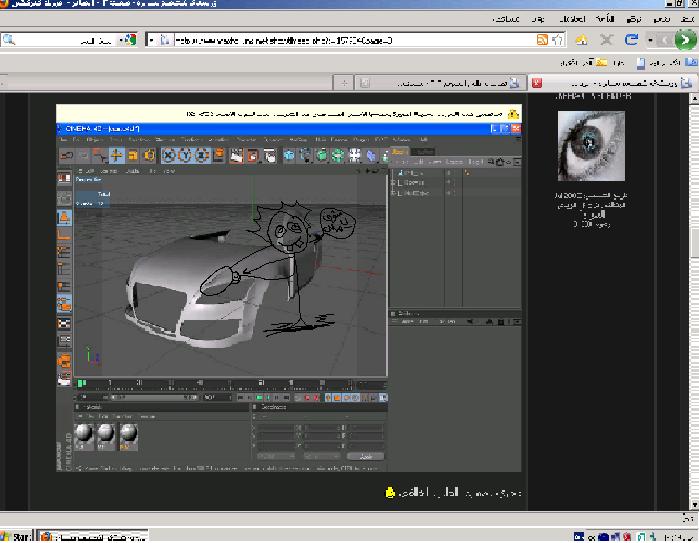This screenshot has height=543, width=699.
Task: Select the Move tool cross icon
Action: pyautogui.click(x=116, y=156)
